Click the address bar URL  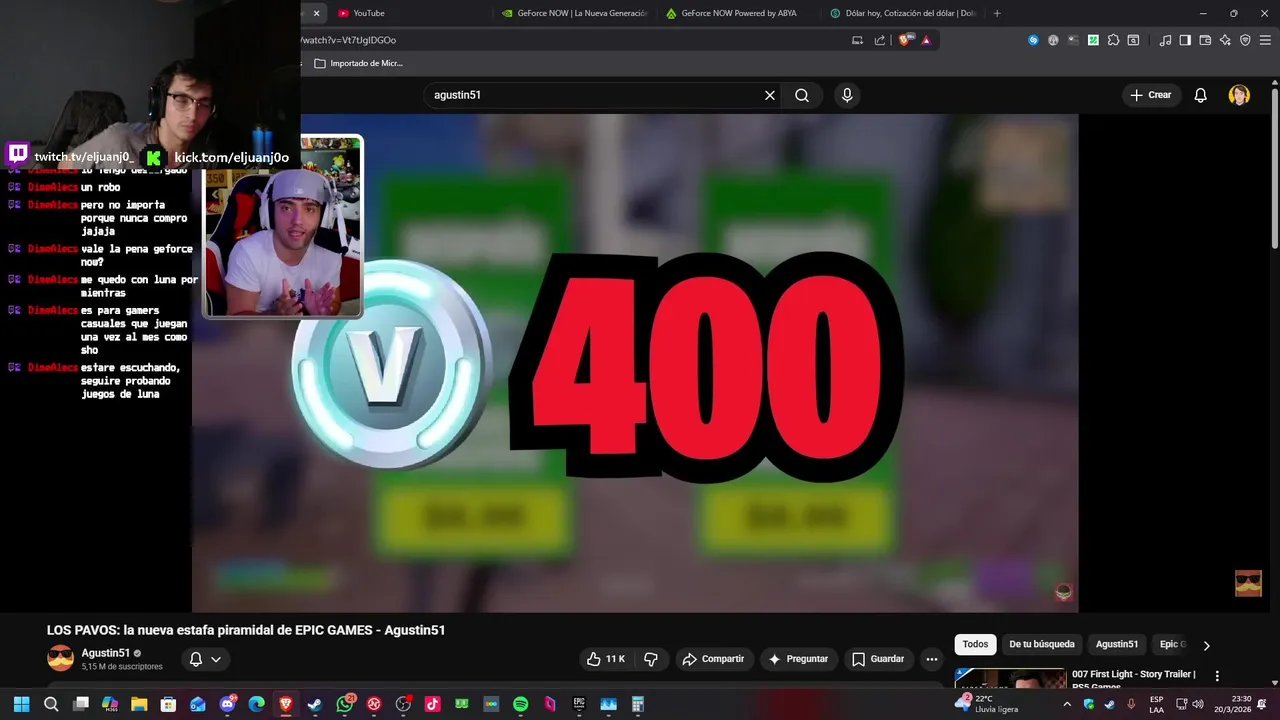click(x=570, y=40)
